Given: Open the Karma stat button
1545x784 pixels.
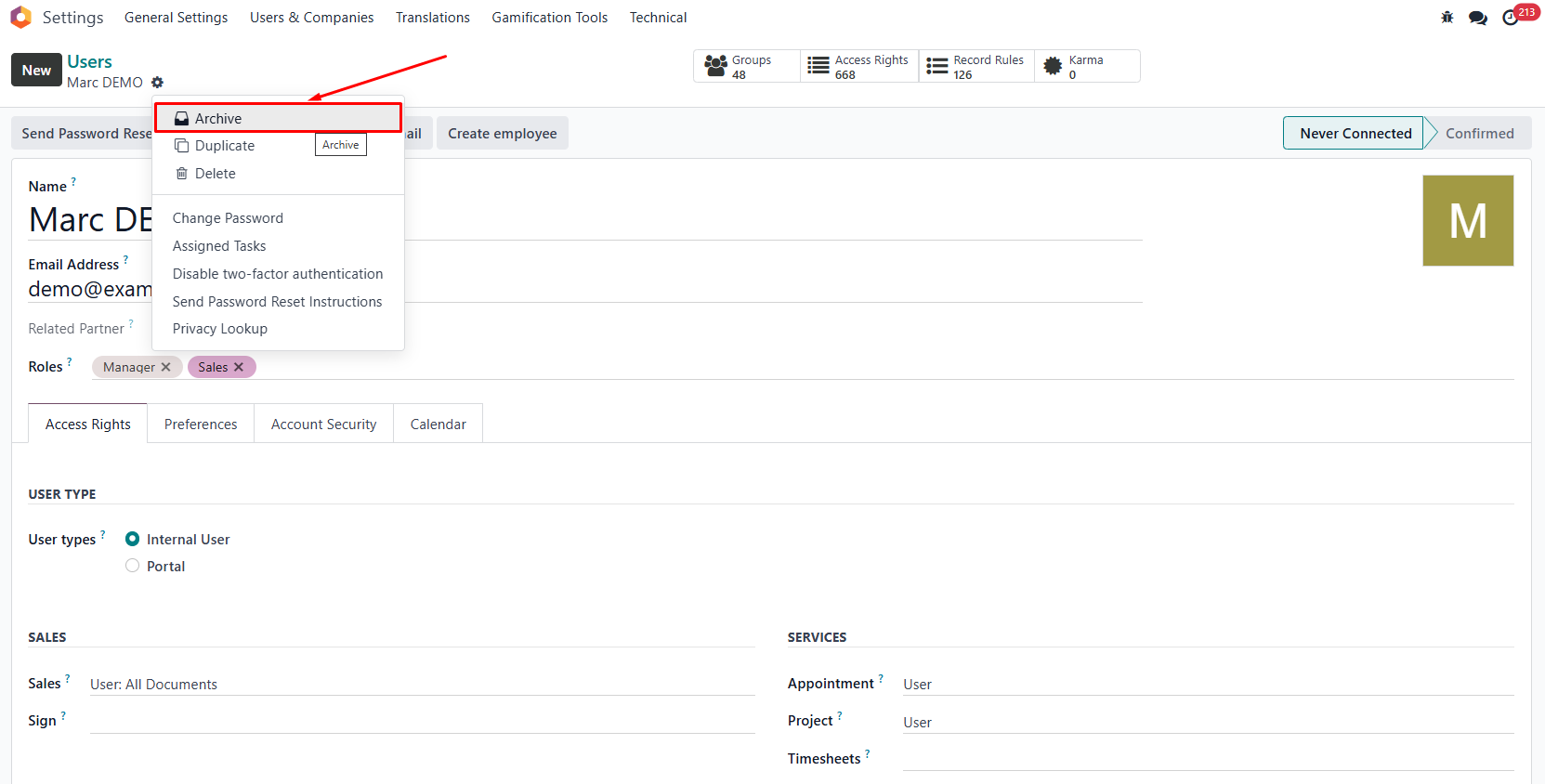Looking at the screenshot, I should 1086,67.
